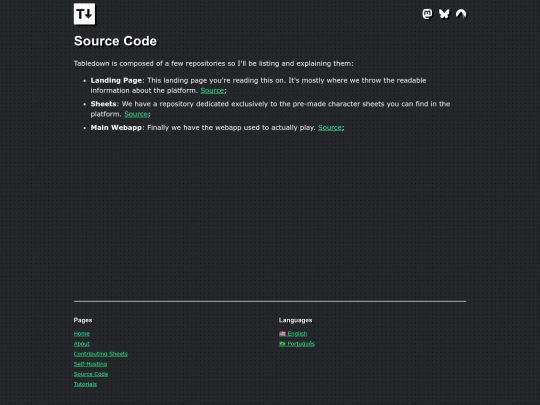Open the Contributing Sheets footer link
The width and height of the screenshot is (540, 405).
click(x=101, y=354)
